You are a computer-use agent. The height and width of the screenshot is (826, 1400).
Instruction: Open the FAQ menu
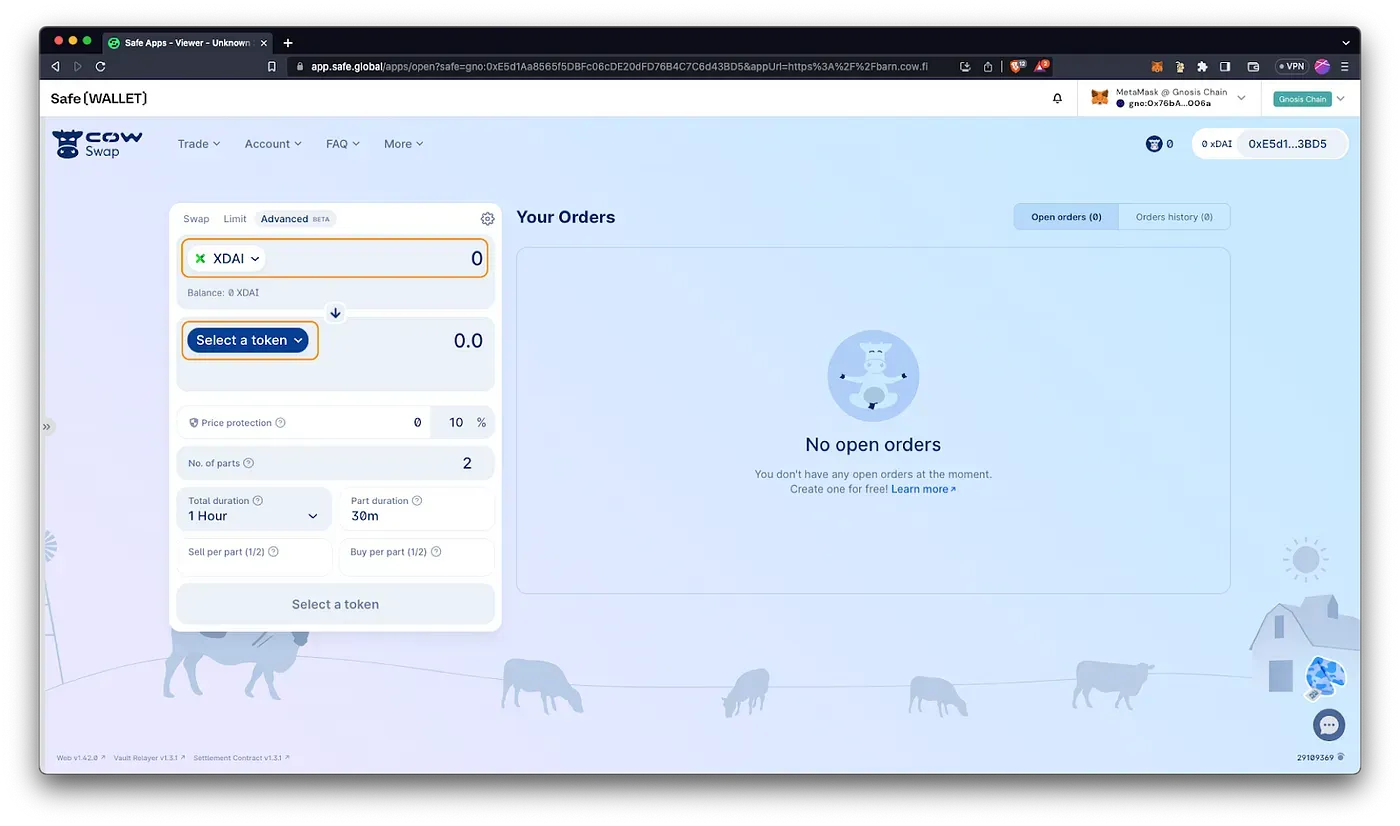pos(343,144)
